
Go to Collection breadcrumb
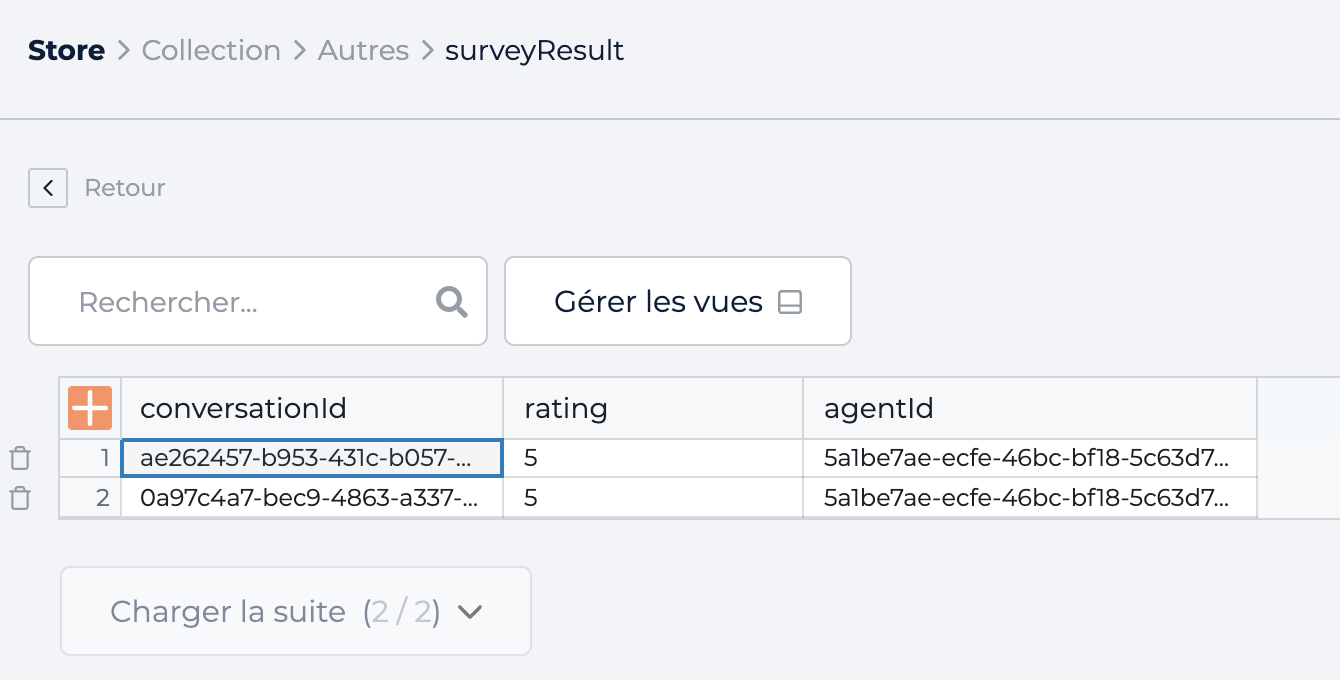(211, 50)
